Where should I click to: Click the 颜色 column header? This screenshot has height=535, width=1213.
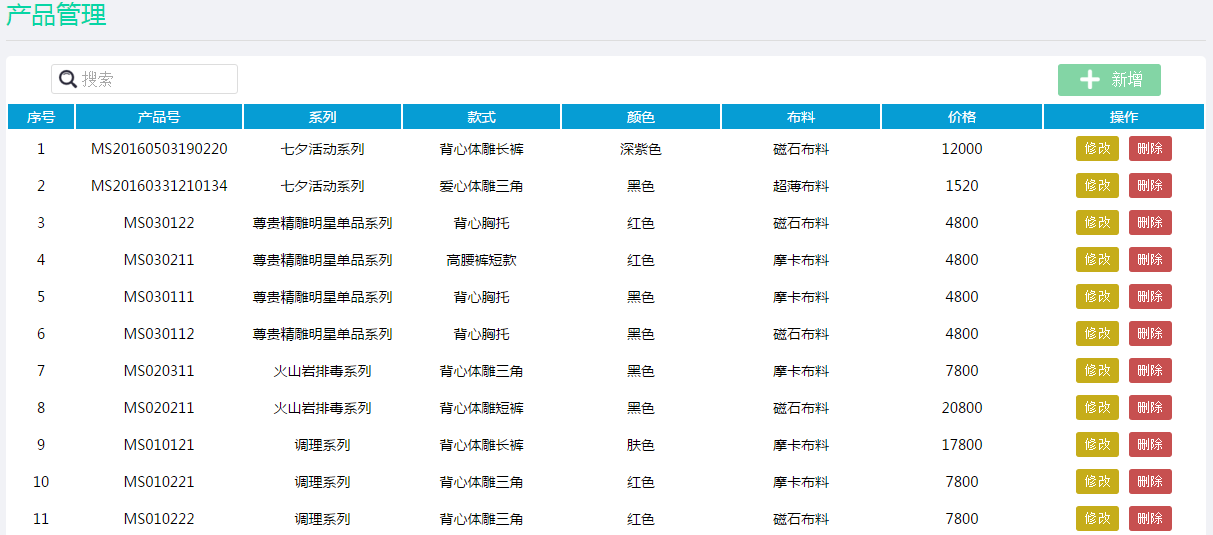[641, 117]
